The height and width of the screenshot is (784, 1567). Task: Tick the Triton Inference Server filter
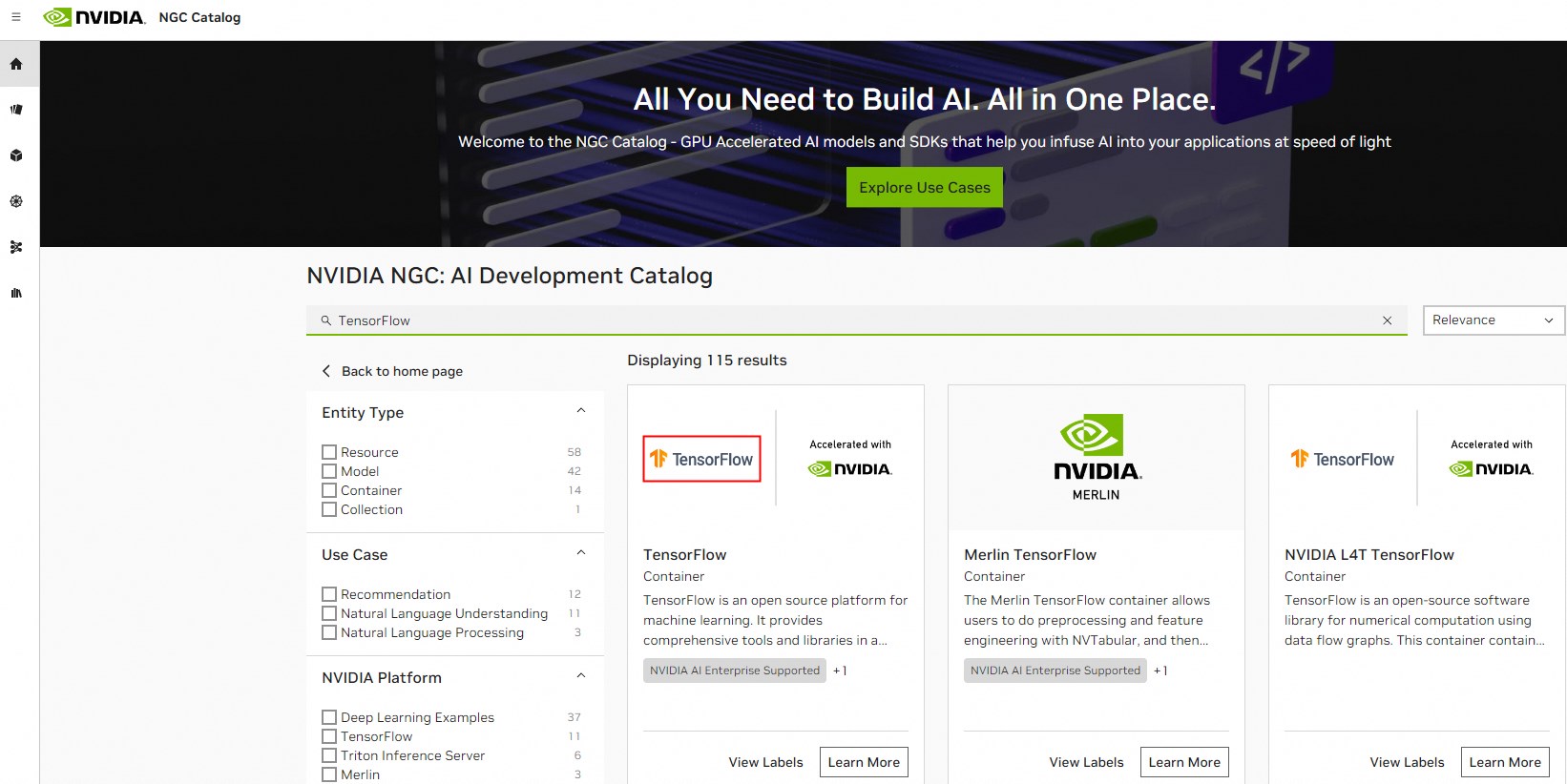(x=329, y=755)
